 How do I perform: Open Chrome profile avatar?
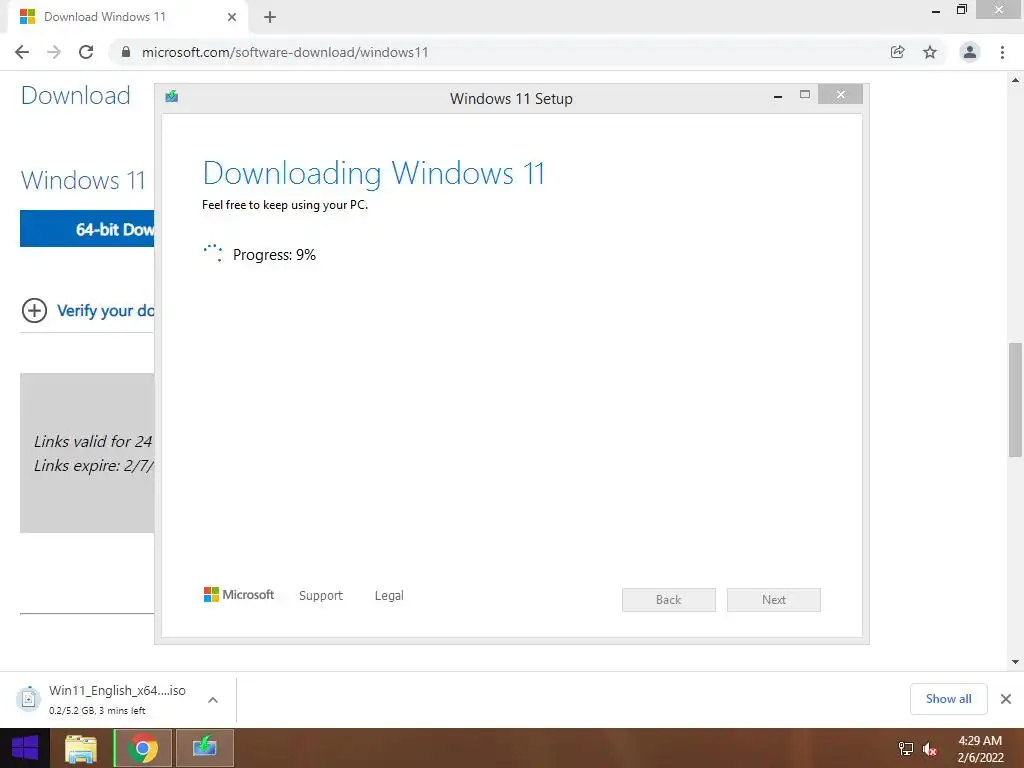[x=970, y=52]
